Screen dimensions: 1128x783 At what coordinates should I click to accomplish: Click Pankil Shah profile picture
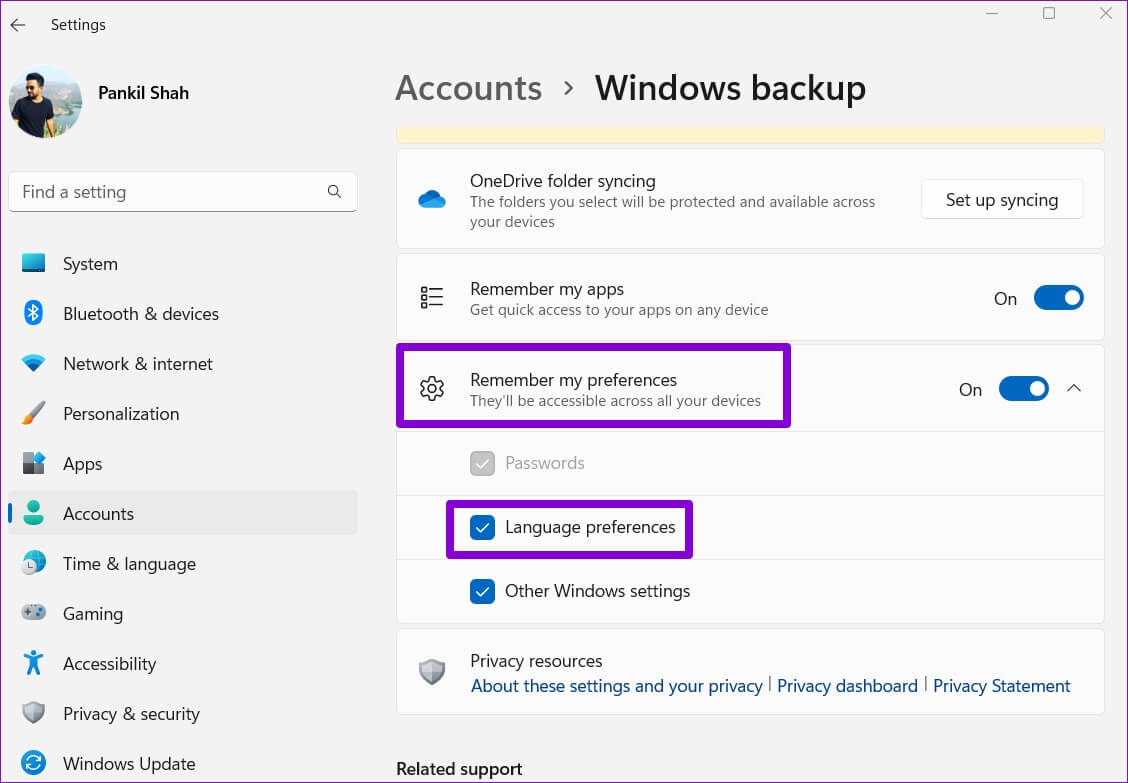(x=45, y=101)
